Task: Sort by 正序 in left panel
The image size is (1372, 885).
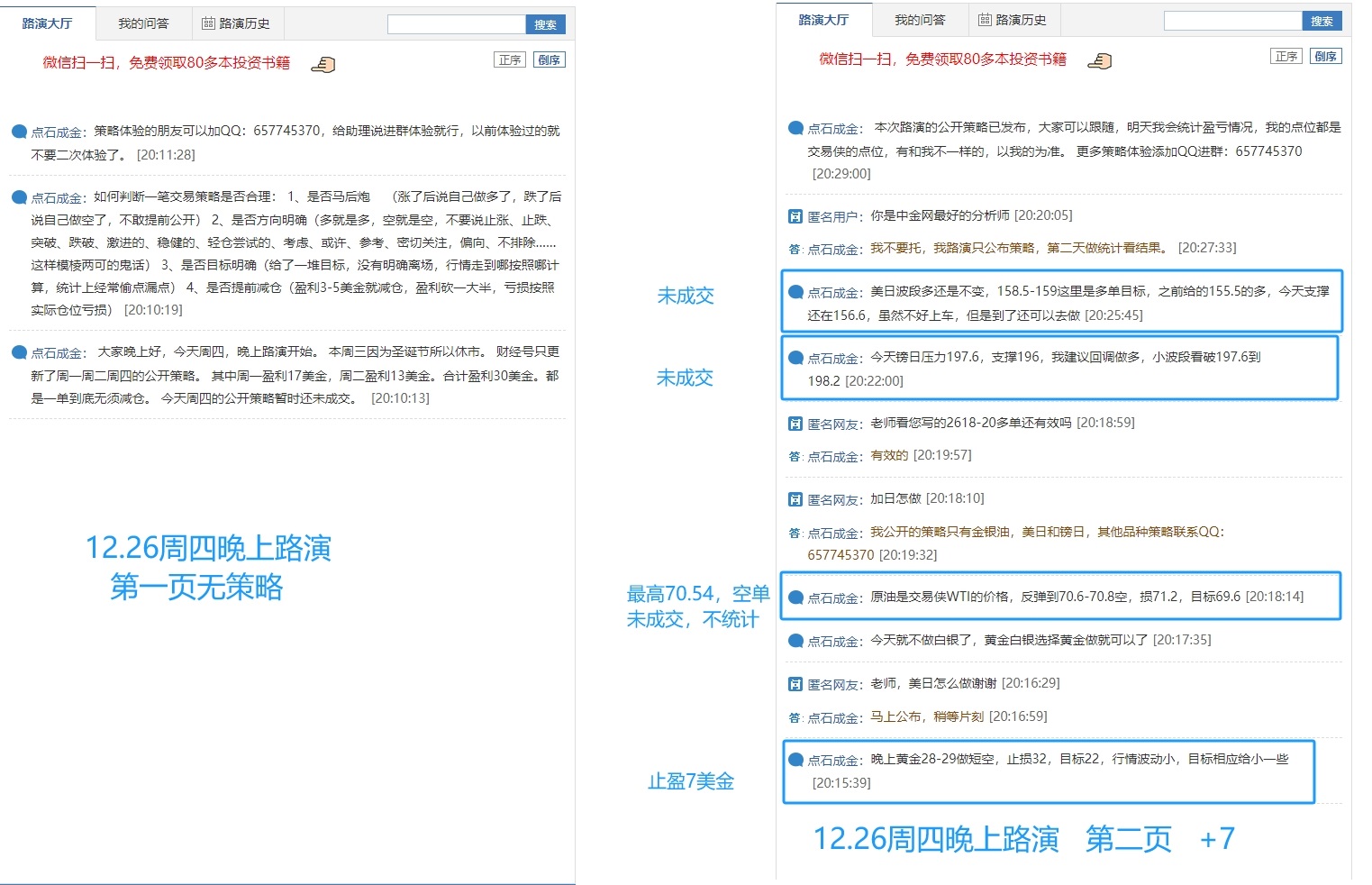Action: tap(510, 60)
